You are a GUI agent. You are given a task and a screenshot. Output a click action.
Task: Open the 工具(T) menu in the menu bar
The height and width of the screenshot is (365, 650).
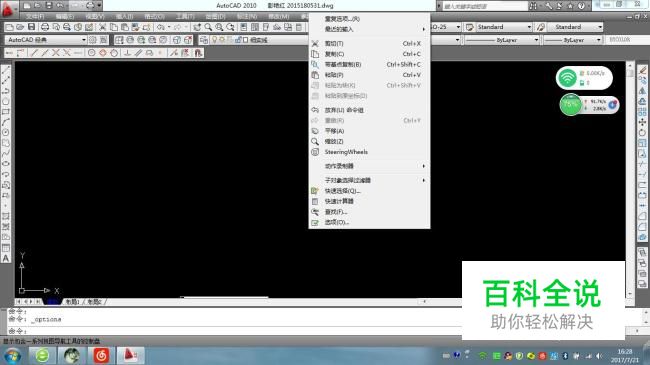click(185, 16)
